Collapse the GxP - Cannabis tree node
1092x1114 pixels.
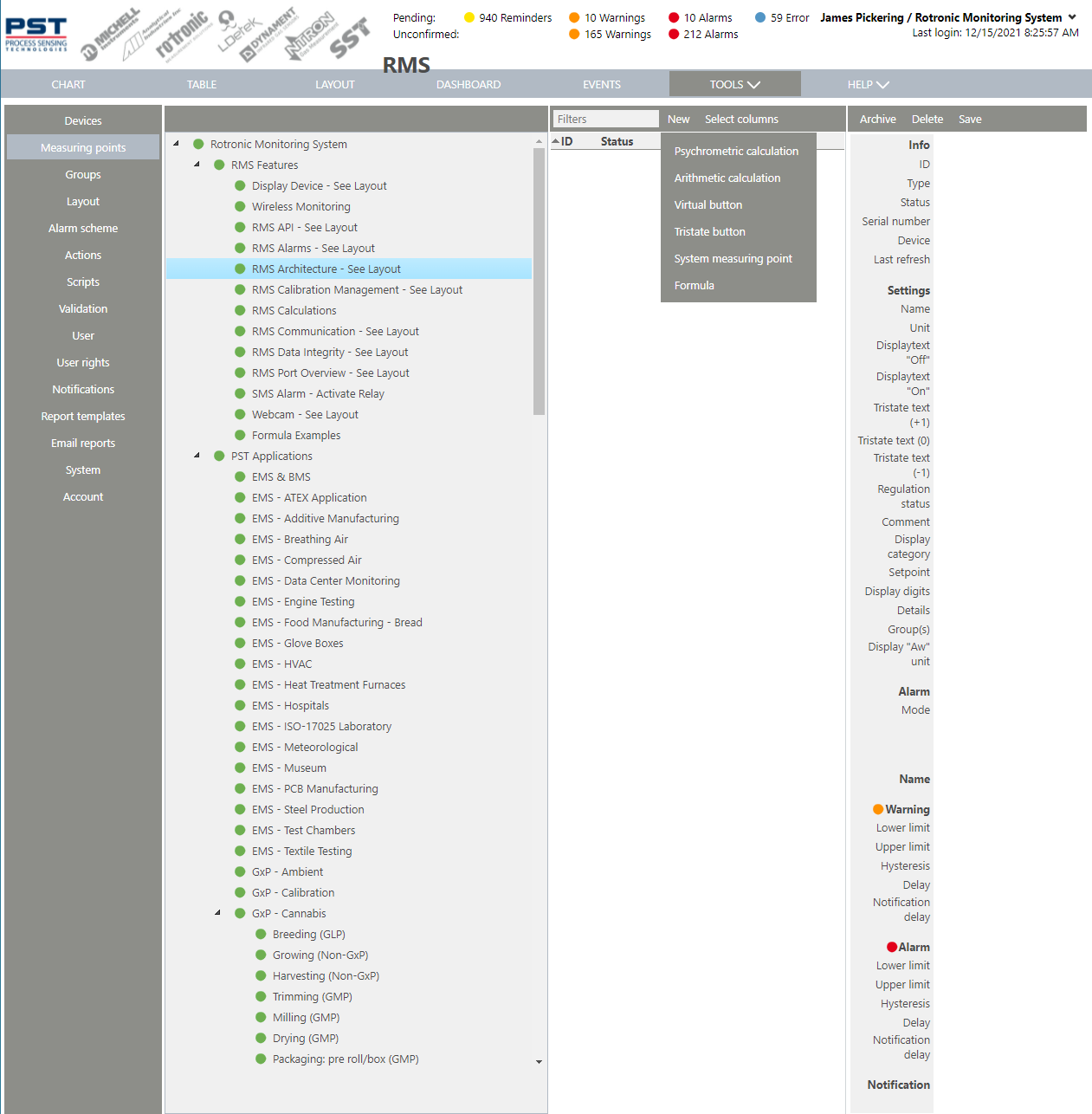[x=217, y=913]
